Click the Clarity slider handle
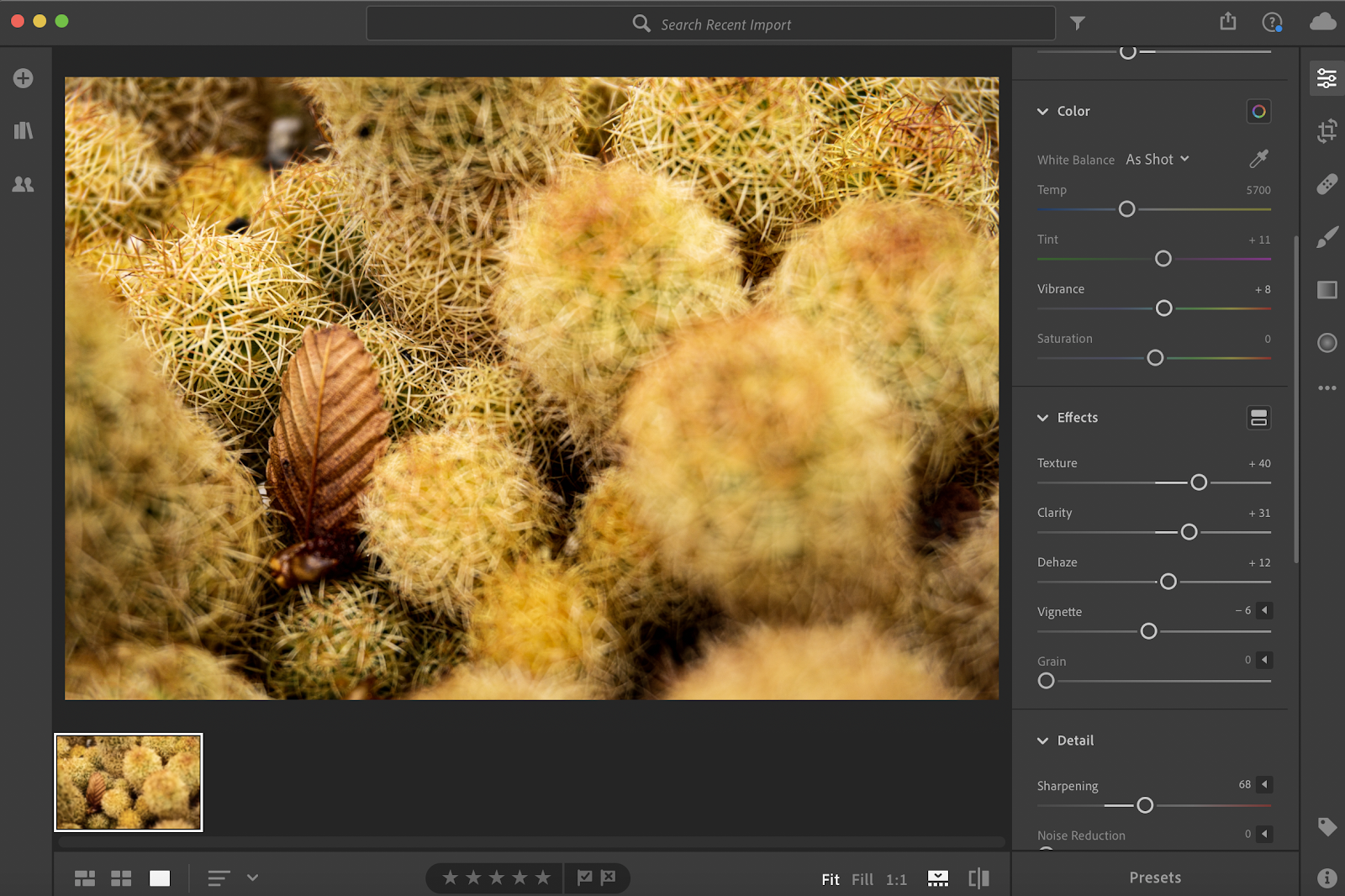 [x=1189, y=532]
